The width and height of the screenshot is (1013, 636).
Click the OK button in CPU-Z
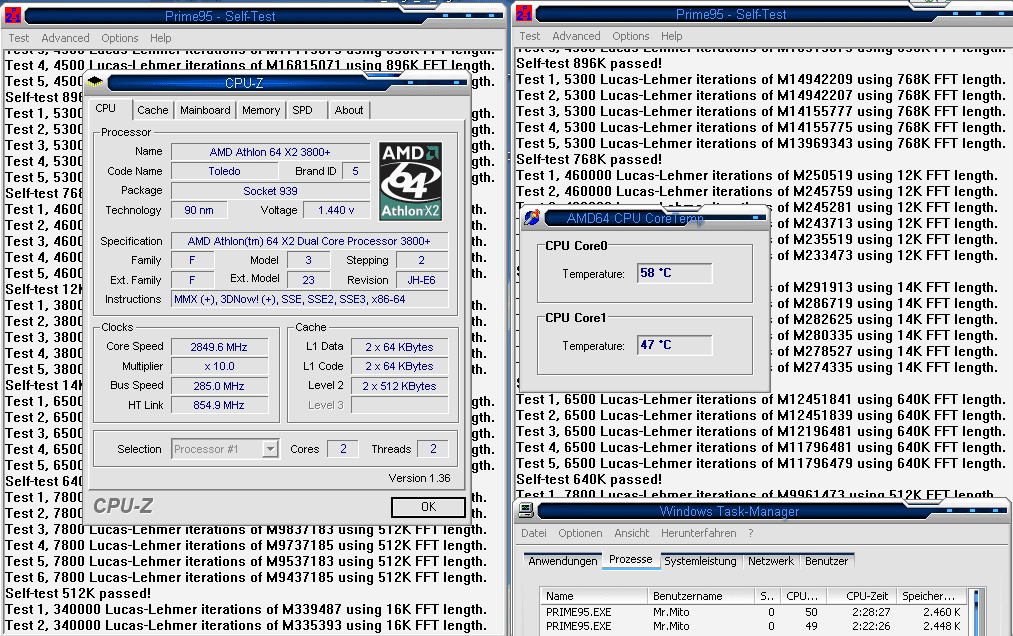pos(428,507)
